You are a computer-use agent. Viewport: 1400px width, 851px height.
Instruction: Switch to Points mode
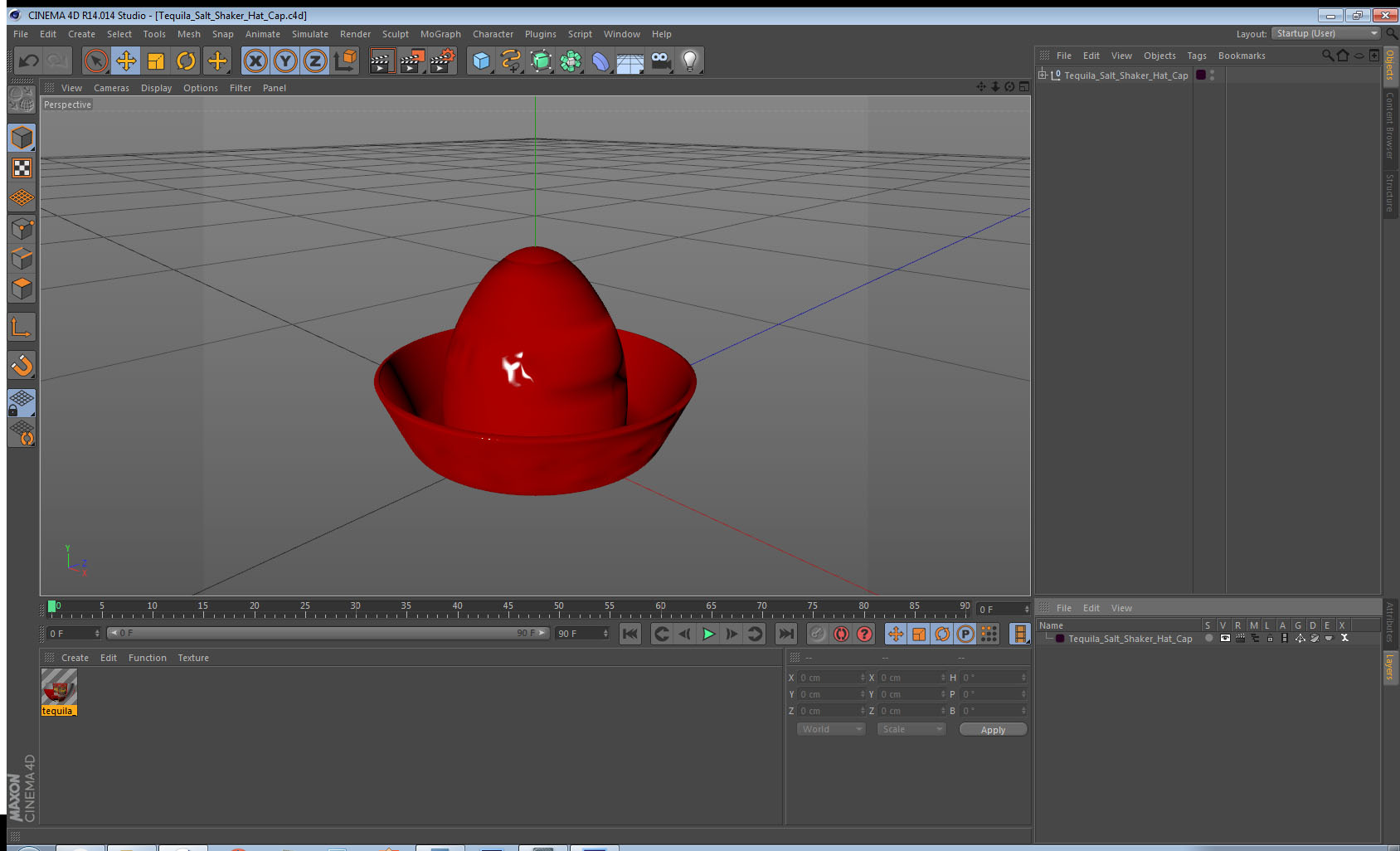click(22, 229)
